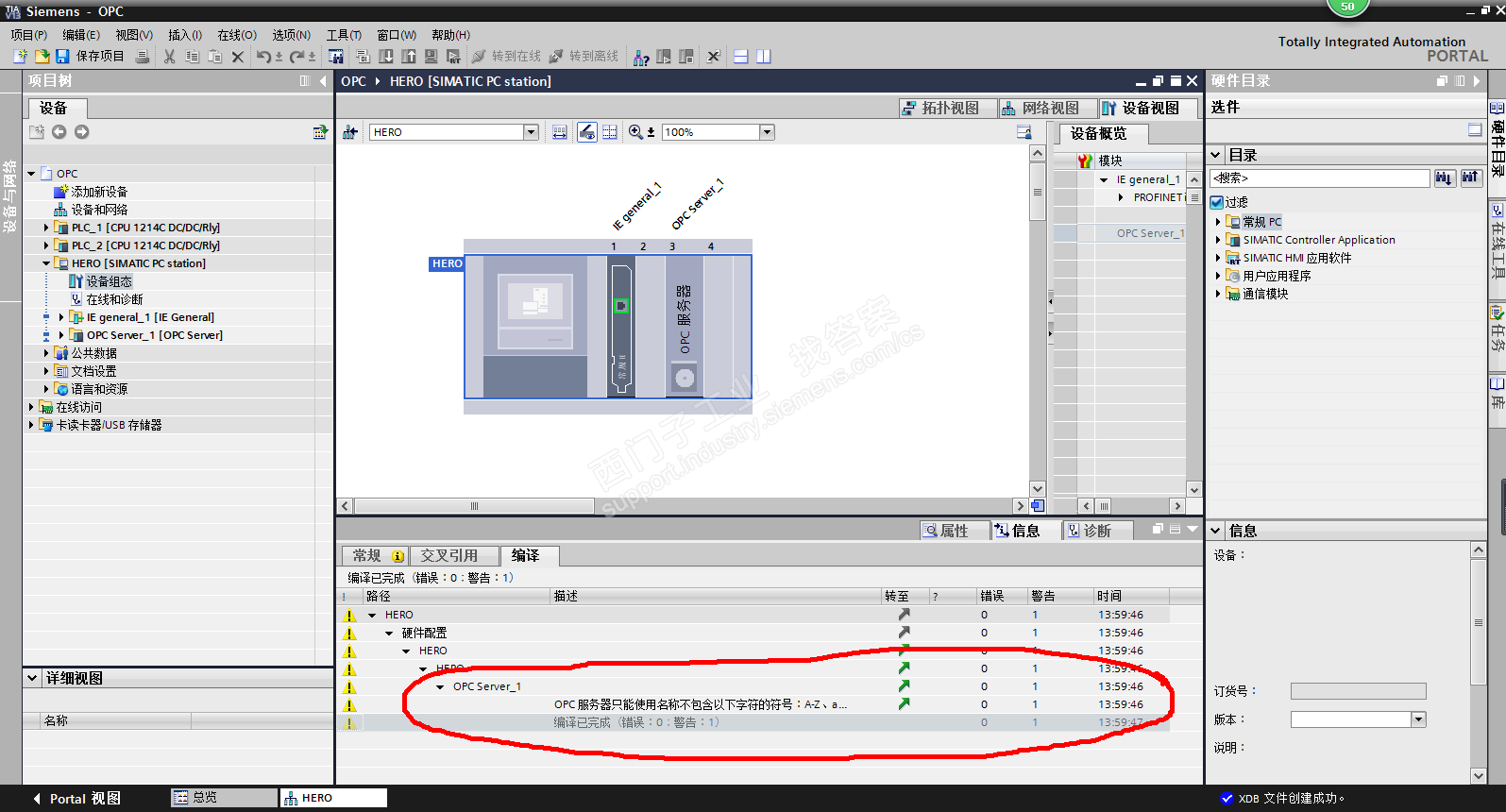The height and width of the screenshot is (812, 1506).
Task: Click the Paste icon in toolbar
Action: point(215,57)
